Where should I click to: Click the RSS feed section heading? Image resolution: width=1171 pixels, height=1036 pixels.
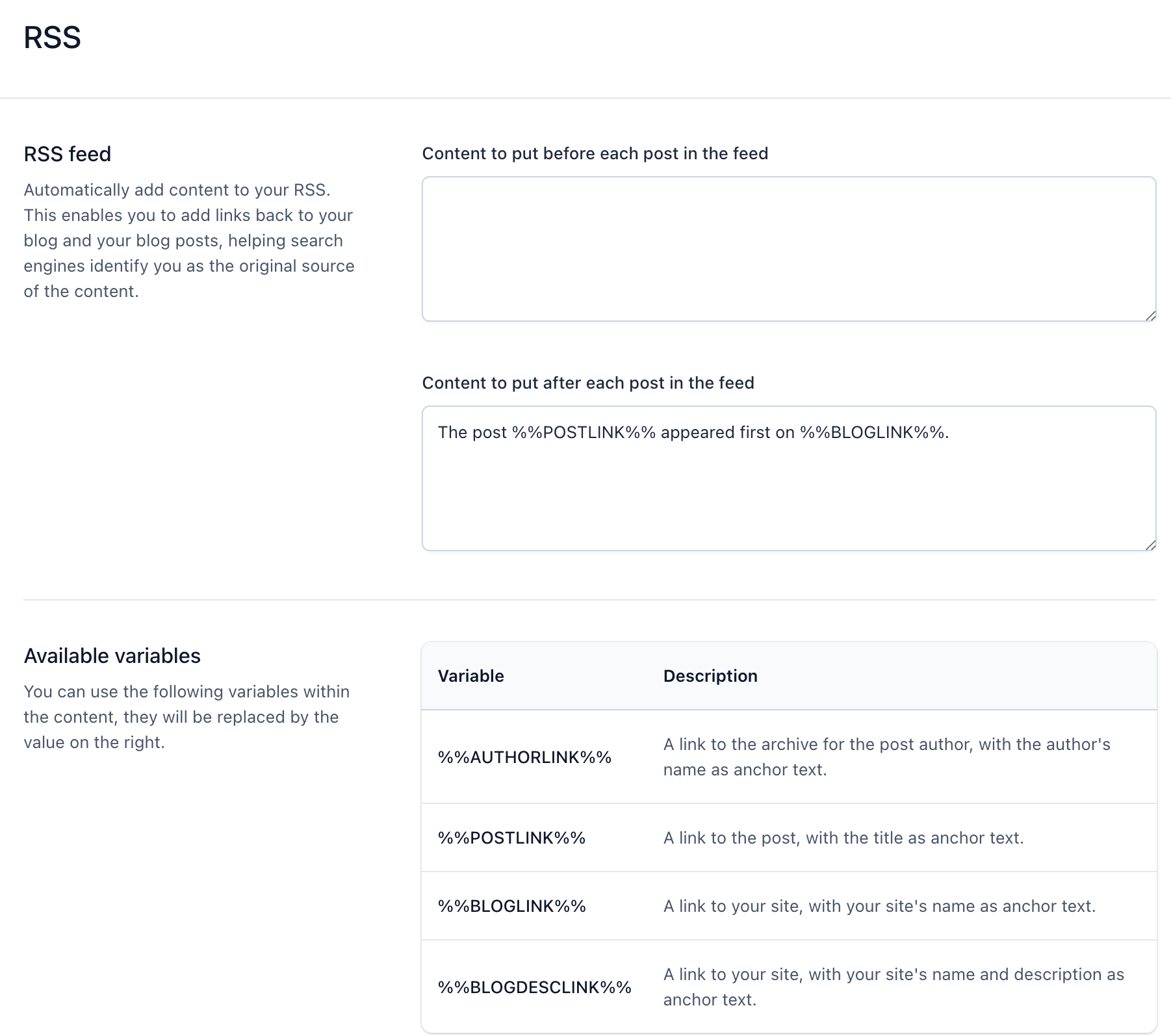(67, 154)
